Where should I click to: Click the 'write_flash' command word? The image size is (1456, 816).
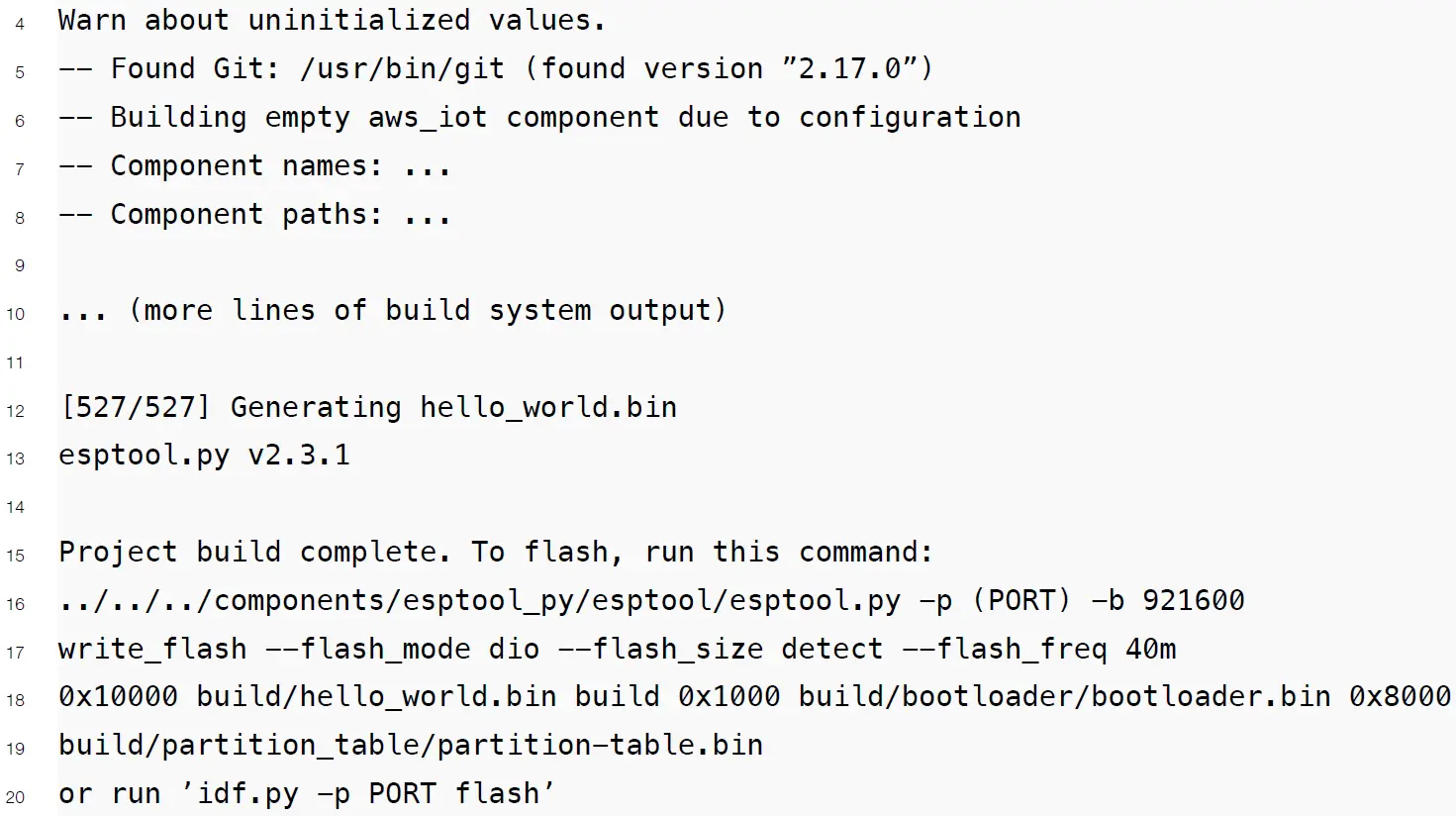point(152,649)
